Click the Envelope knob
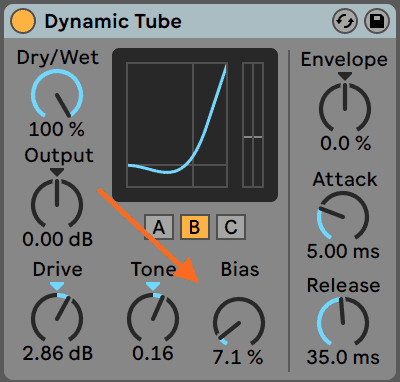The image size is (400, 382). 345,107
